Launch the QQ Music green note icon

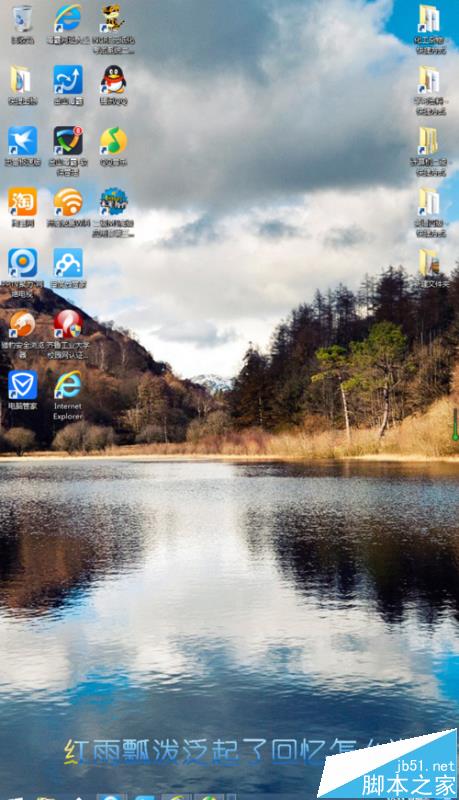click(x=113, y=143)
